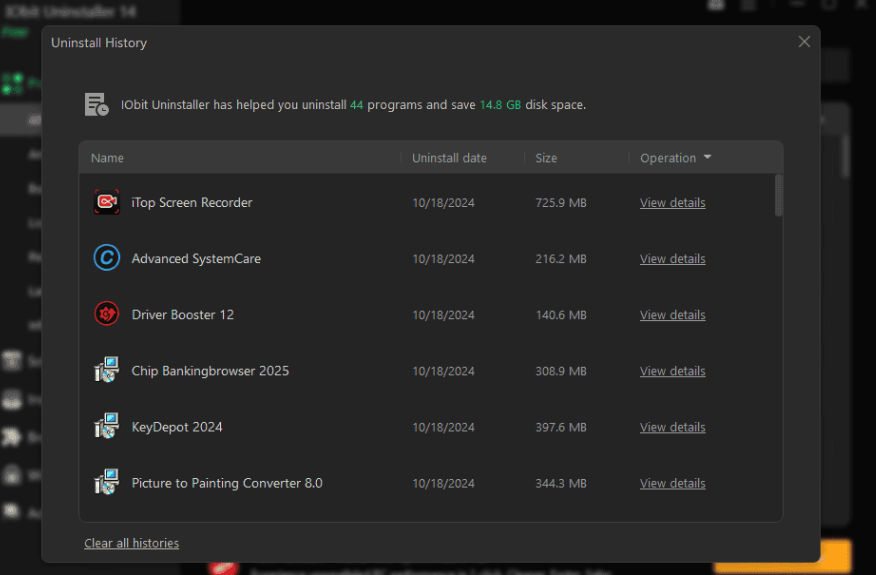The image size is (876, 575).
Task: Sort by the Name column header
Action: point(107,158)
